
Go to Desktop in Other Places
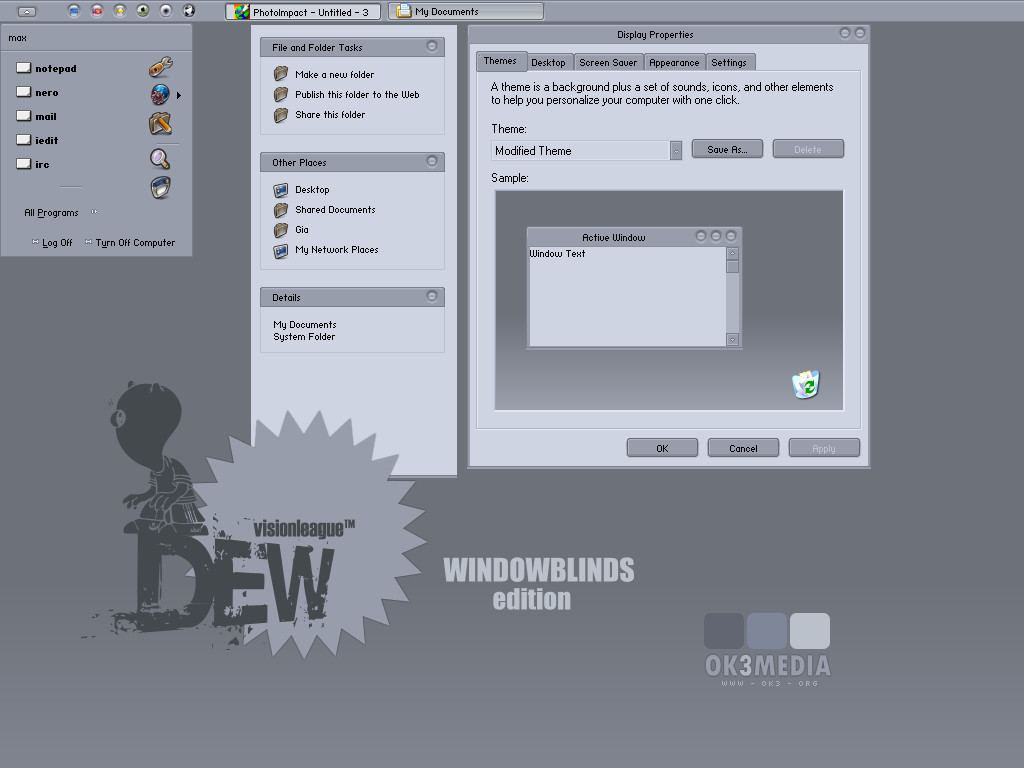[x=302, y=189]
